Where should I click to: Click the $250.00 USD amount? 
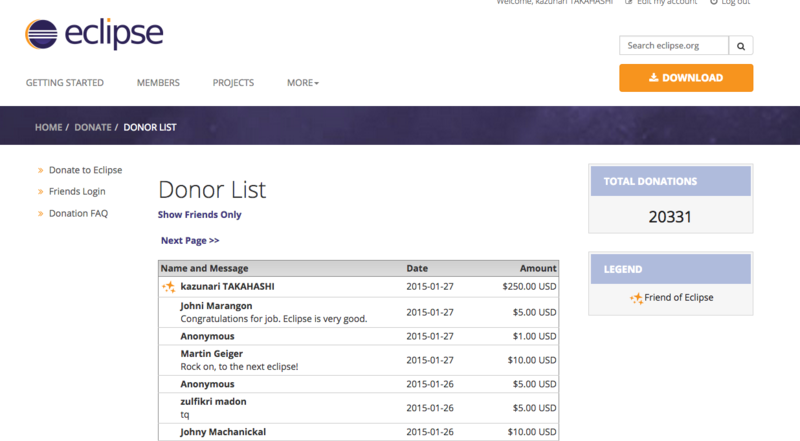529,287
